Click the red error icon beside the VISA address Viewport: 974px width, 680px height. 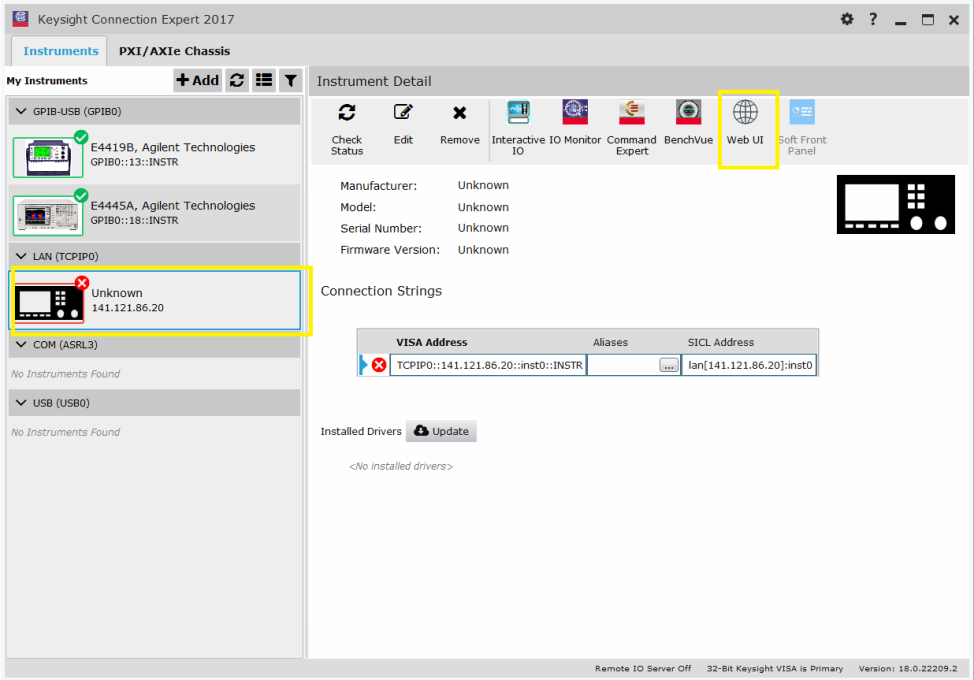[379, 365]
